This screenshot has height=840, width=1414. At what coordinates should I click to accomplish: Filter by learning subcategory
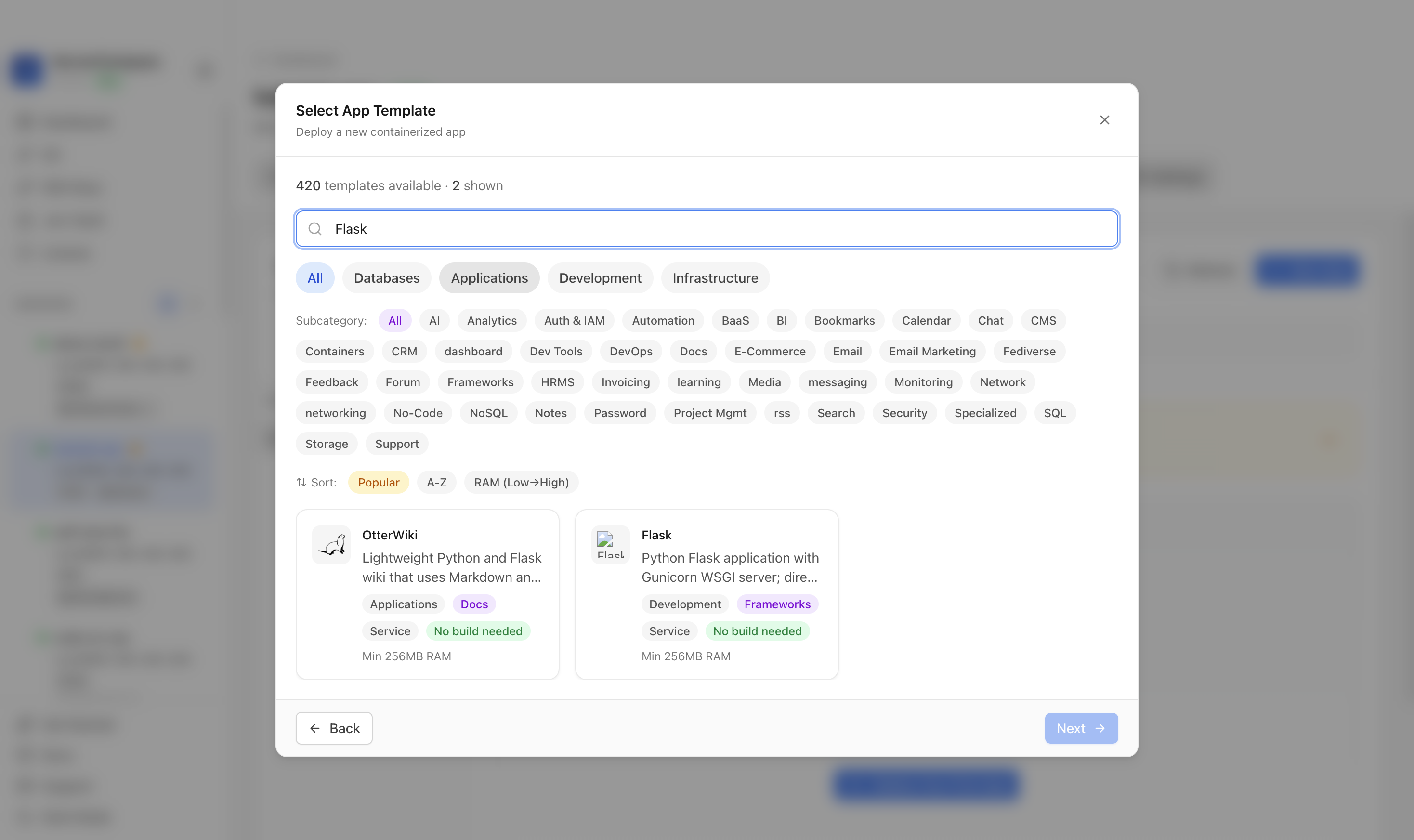[x=699, y=382]
